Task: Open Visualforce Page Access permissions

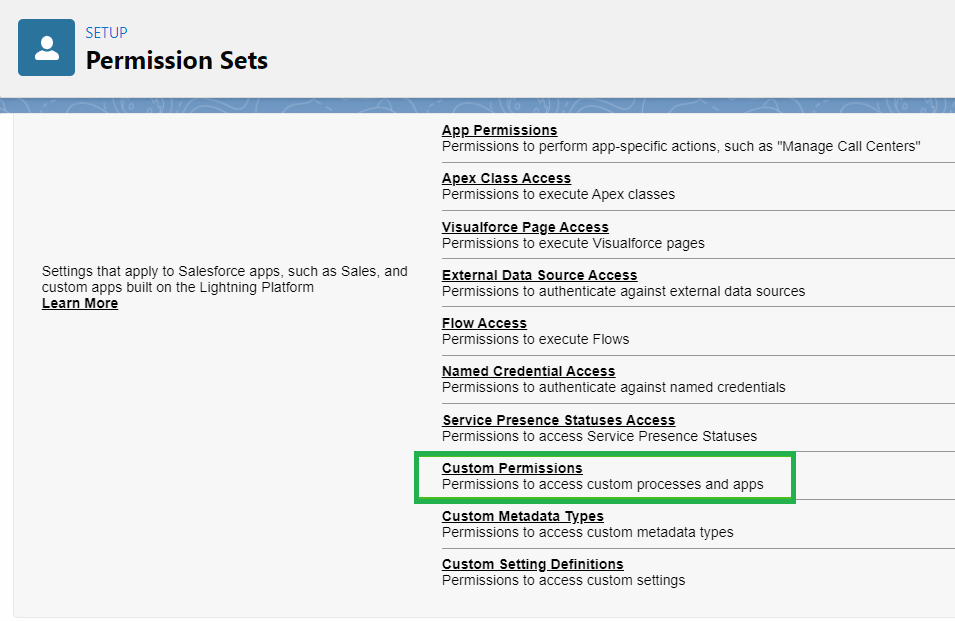Action: pos(525,227)
